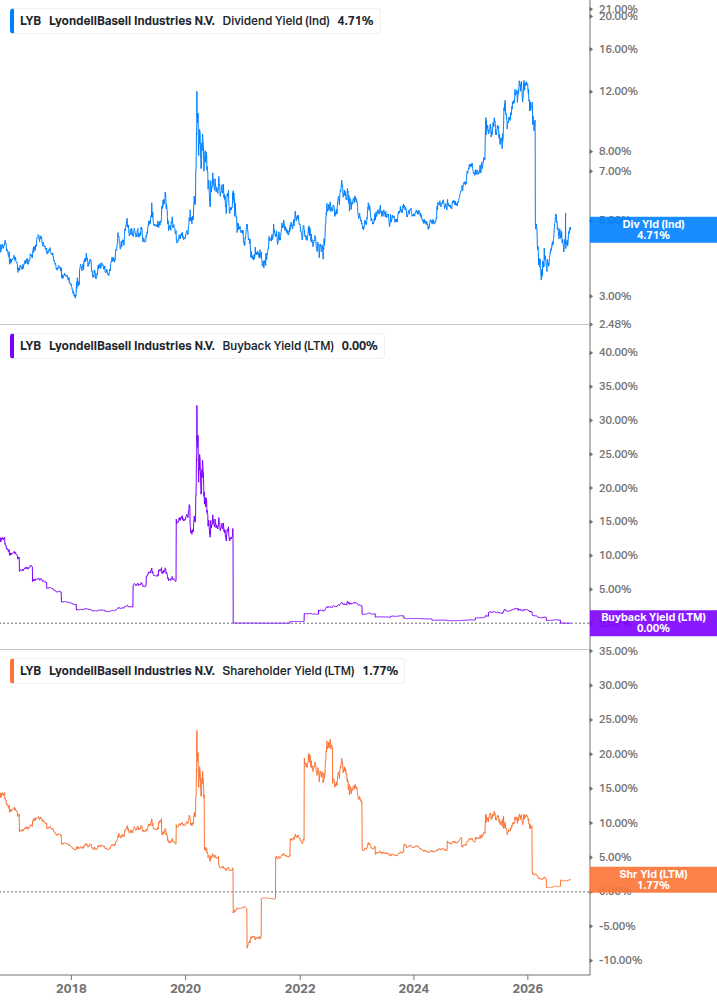Click the 2024 label on the time axis
The image size is (717, 1005).
413,988
